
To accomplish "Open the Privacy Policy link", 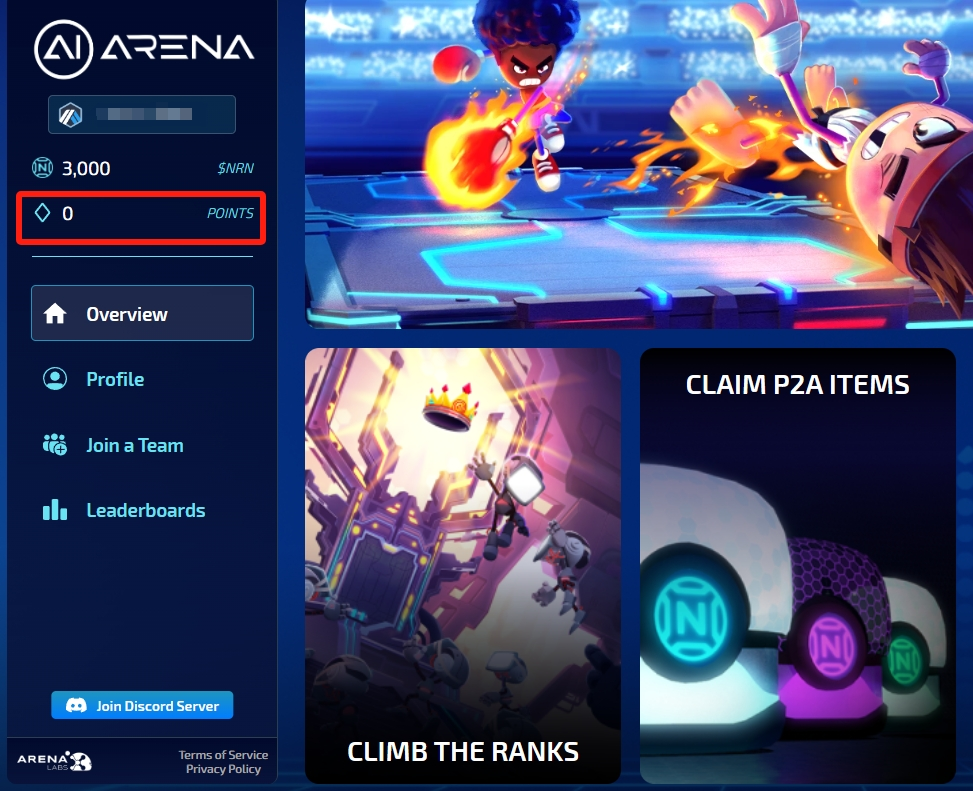I will 223,769.
